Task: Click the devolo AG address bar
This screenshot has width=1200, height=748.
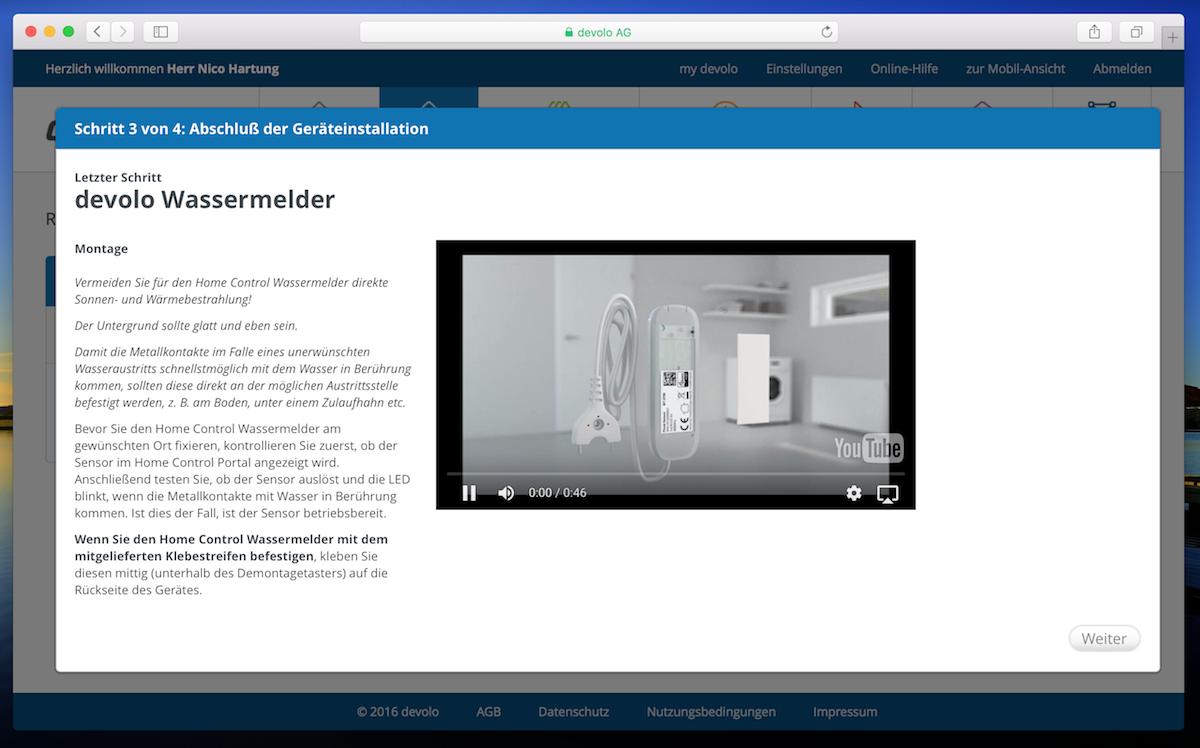Action: point(598,32)
